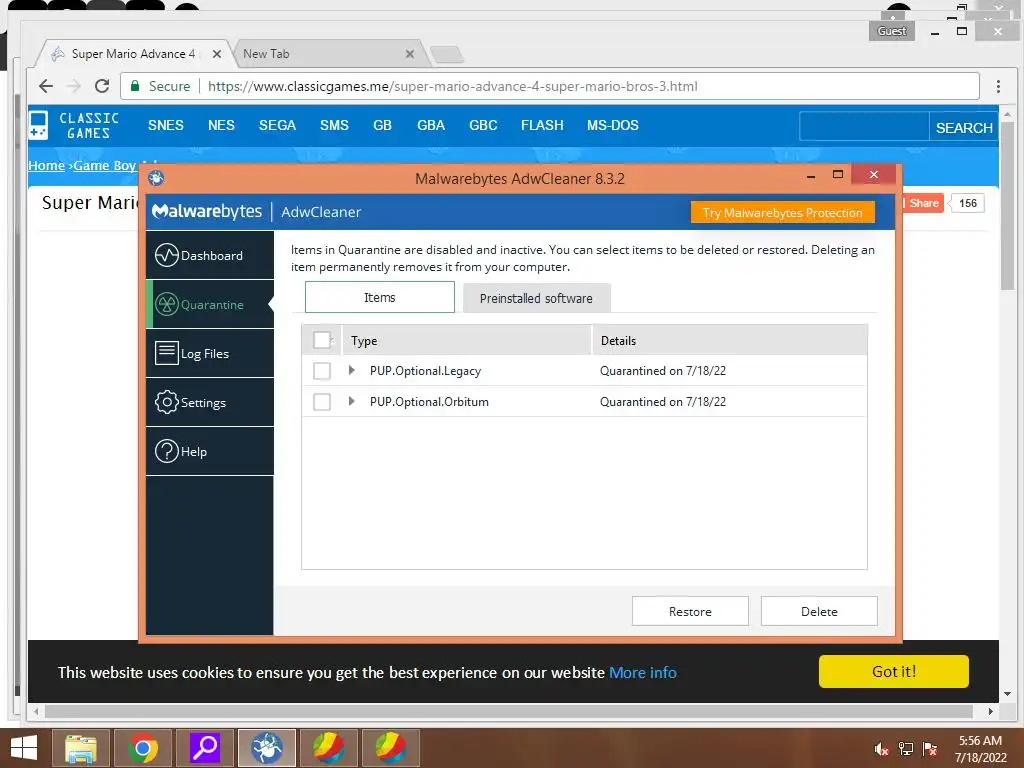Open AdwCleaner Settings gear
Image resolution: width=1024 pixels, height=768 pixels.
tap(167, 402)
